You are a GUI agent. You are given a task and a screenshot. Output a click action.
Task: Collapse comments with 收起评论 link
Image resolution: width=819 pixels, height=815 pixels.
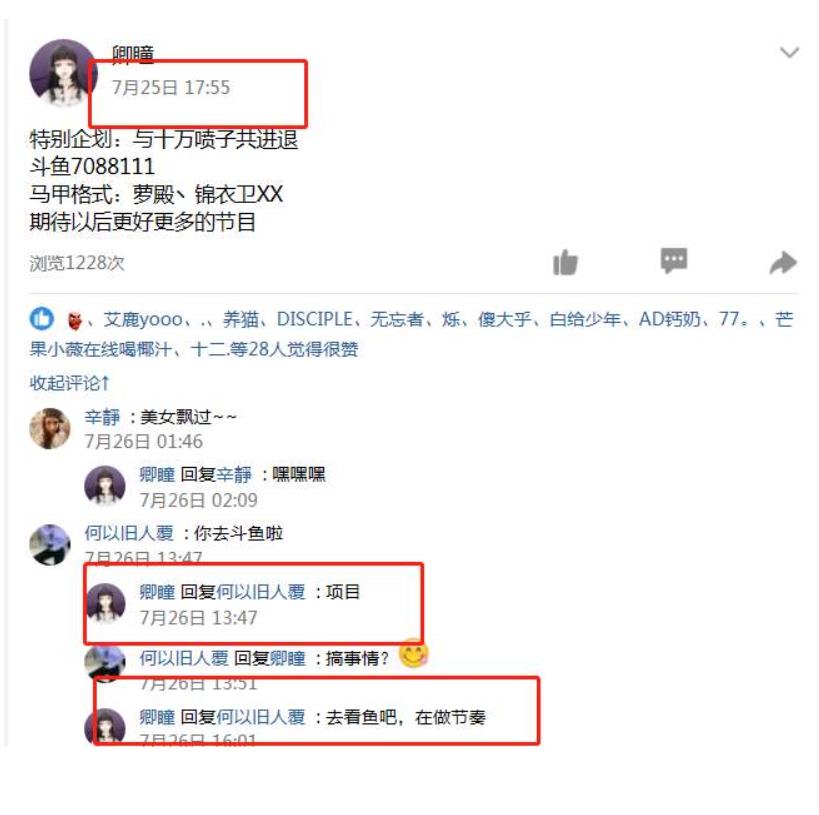pos(69,383)
